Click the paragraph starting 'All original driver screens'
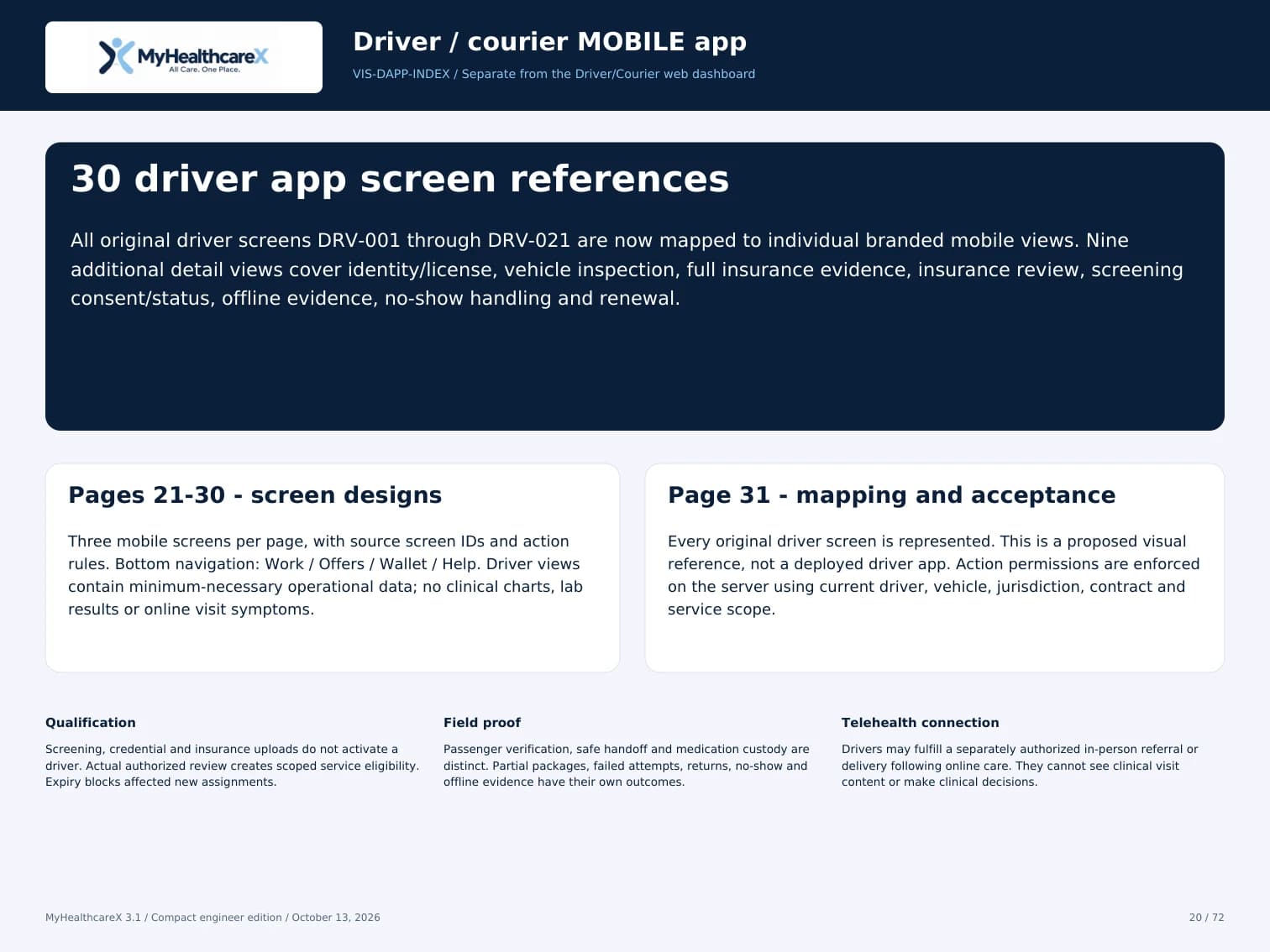This screenshot has height=952, width=1270. (627, 269)
